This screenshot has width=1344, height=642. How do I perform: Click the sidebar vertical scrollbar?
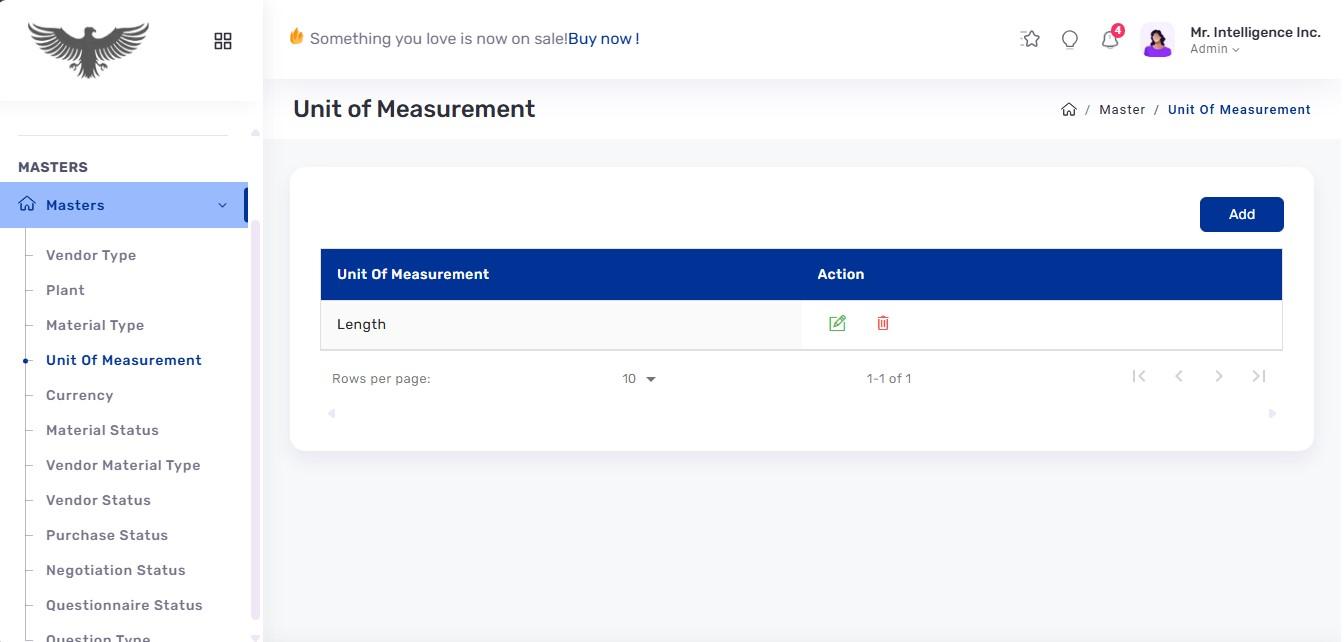coord(255,420)
